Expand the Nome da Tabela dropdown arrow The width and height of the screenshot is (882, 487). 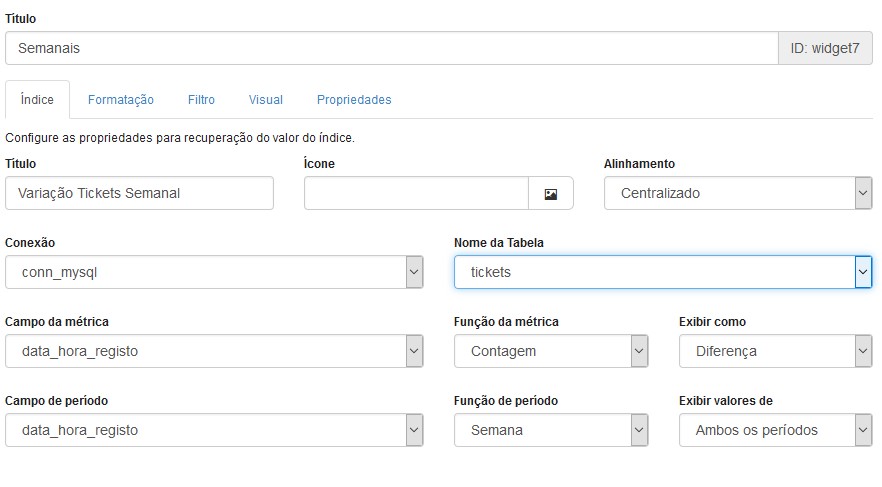coord(863,272)
